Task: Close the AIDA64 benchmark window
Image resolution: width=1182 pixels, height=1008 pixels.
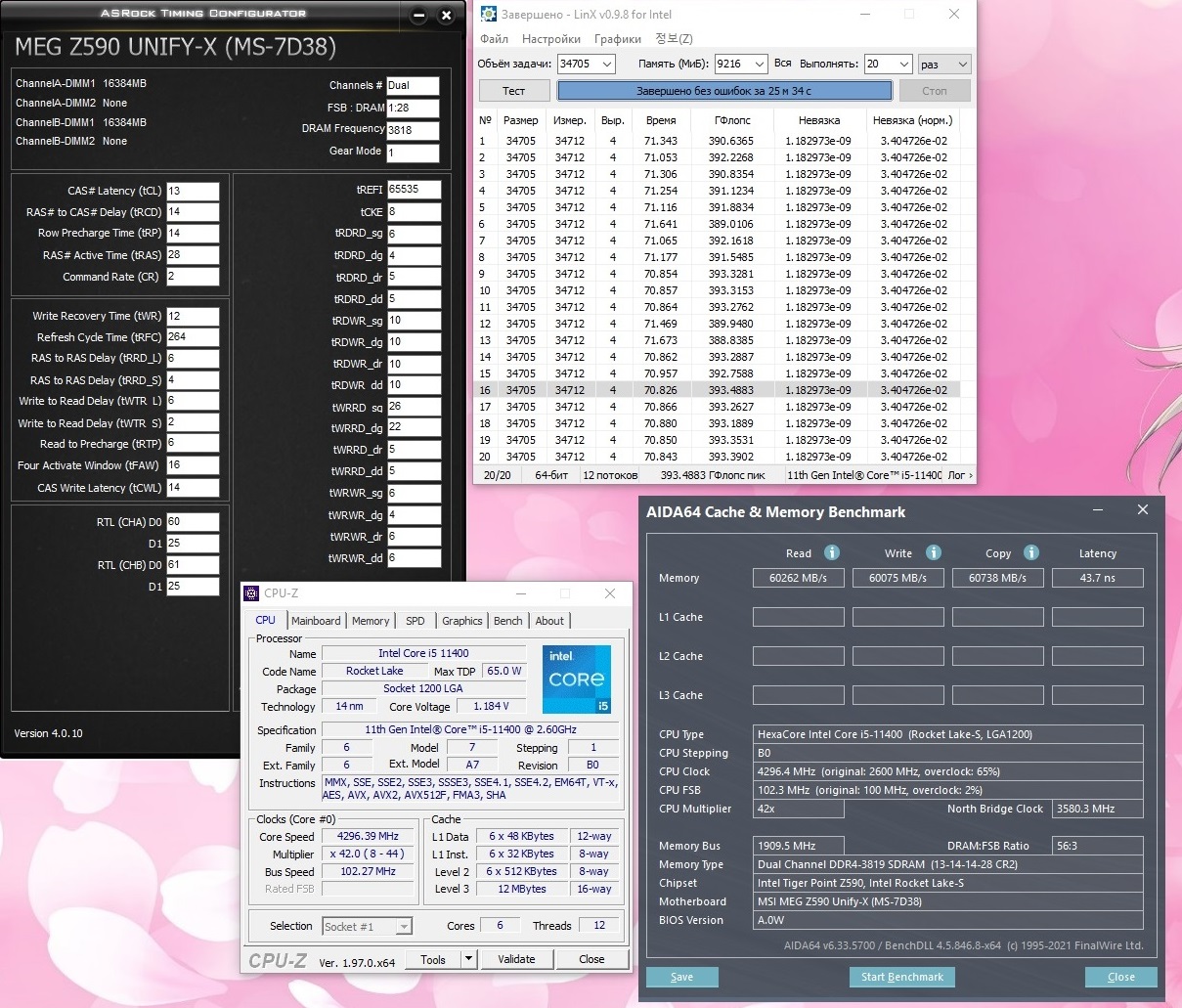Action: click(x=1142, y=509)
